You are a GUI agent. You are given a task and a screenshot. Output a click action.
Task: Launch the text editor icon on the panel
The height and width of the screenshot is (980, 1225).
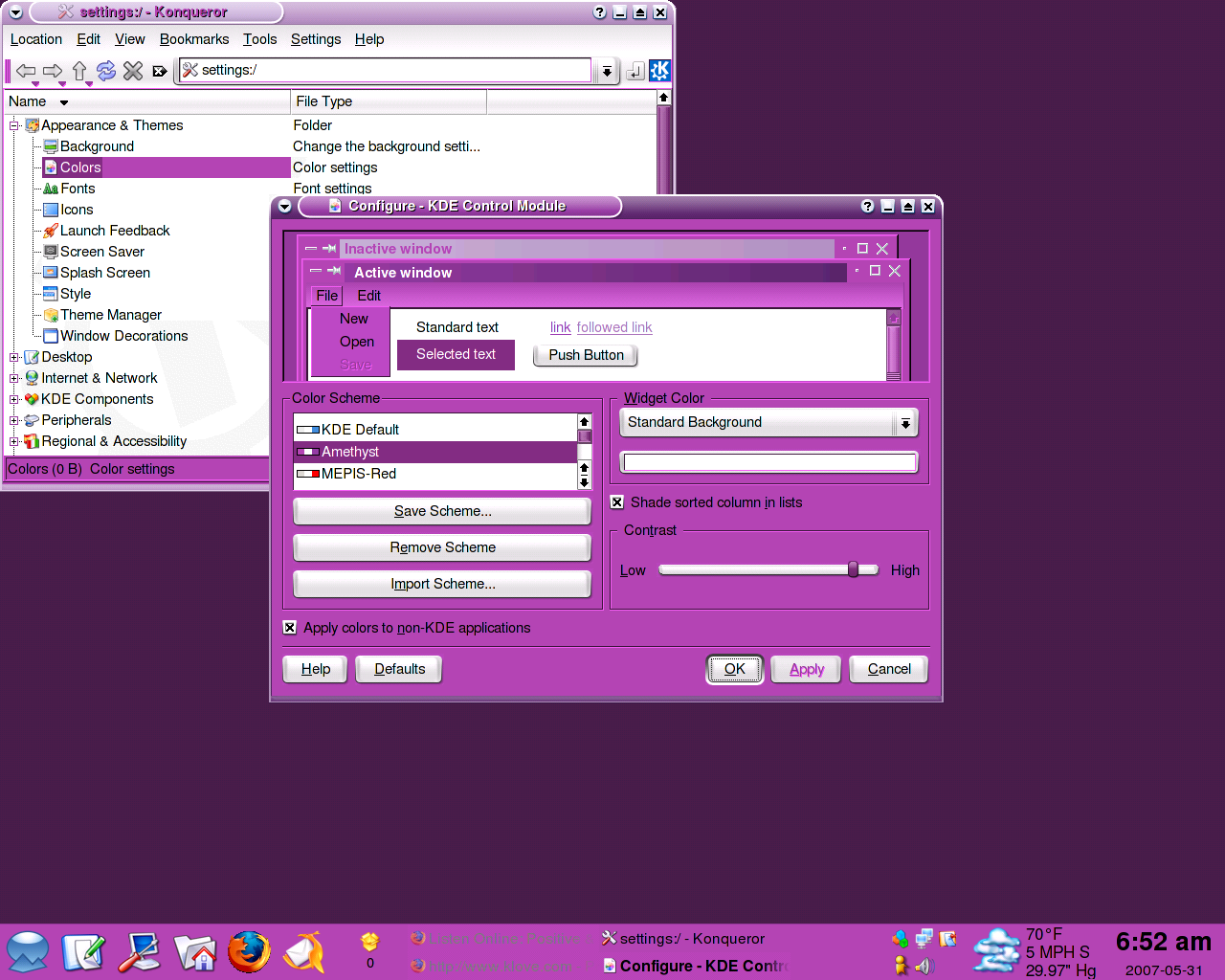[x=83, y=951]
